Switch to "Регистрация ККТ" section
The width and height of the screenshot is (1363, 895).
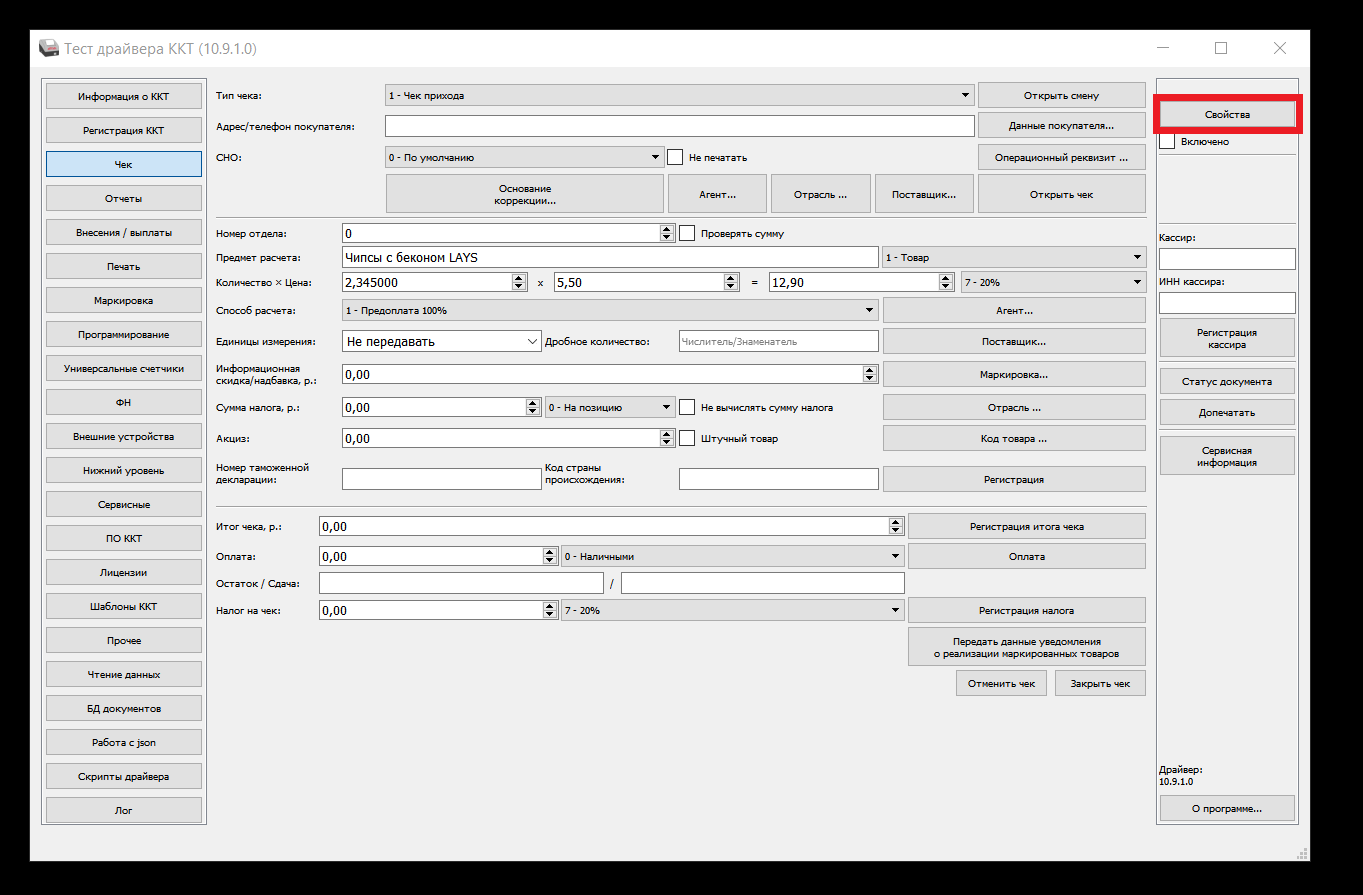point(124,131)
